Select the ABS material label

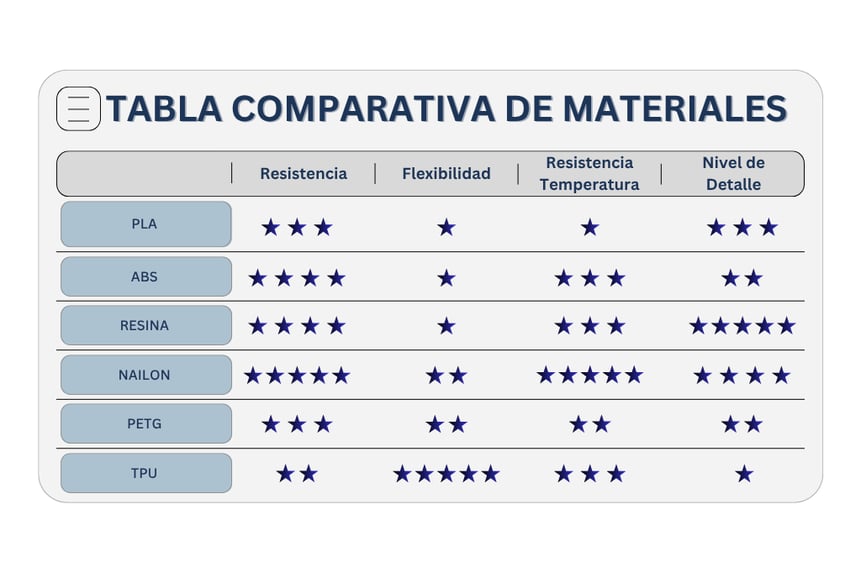146,277
